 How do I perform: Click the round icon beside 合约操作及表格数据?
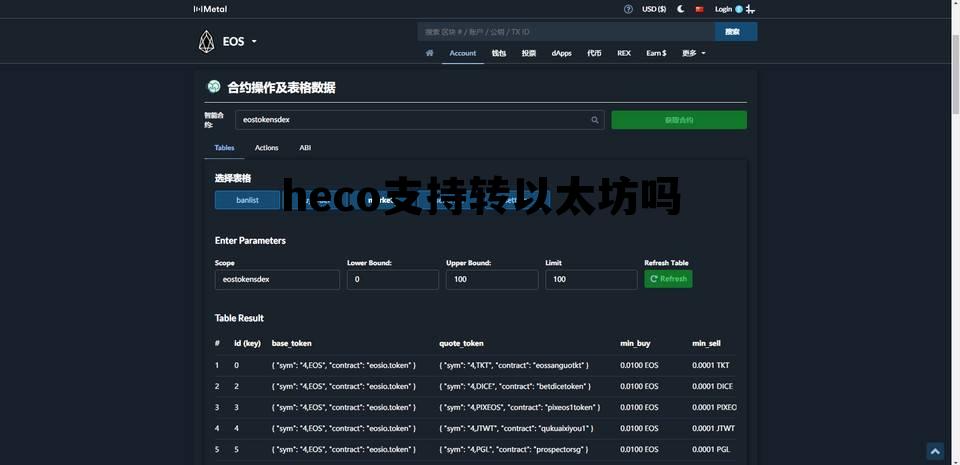point(214,87)
